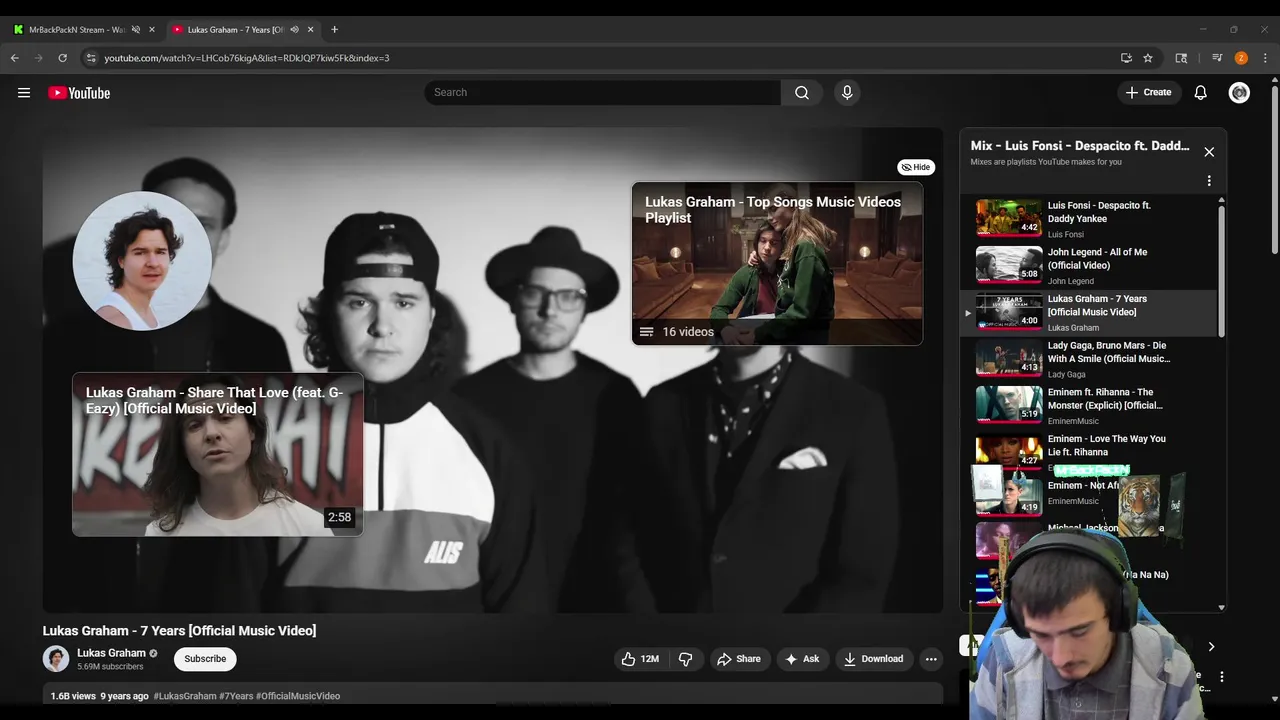
Task: Open YouTube notifications bell
Action: point(1201,92)
